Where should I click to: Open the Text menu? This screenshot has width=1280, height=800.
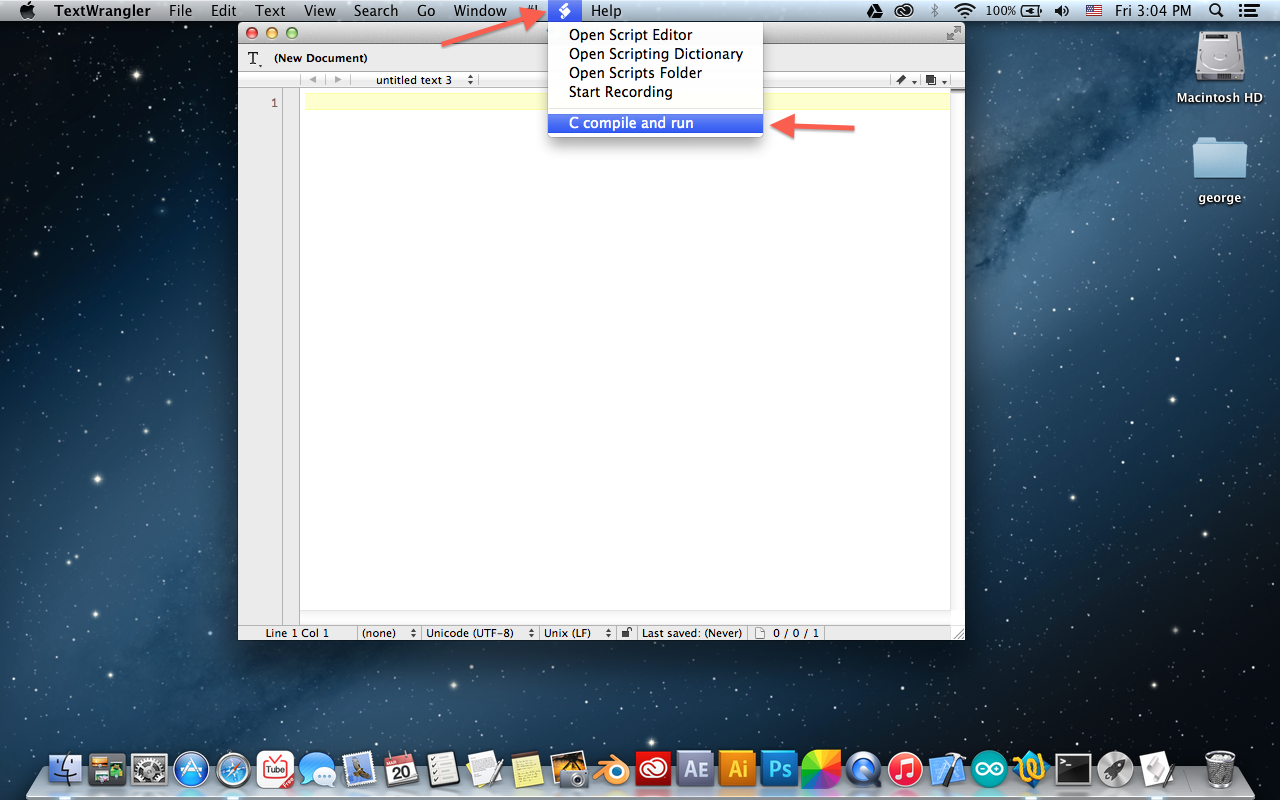(x=270, y=11)
